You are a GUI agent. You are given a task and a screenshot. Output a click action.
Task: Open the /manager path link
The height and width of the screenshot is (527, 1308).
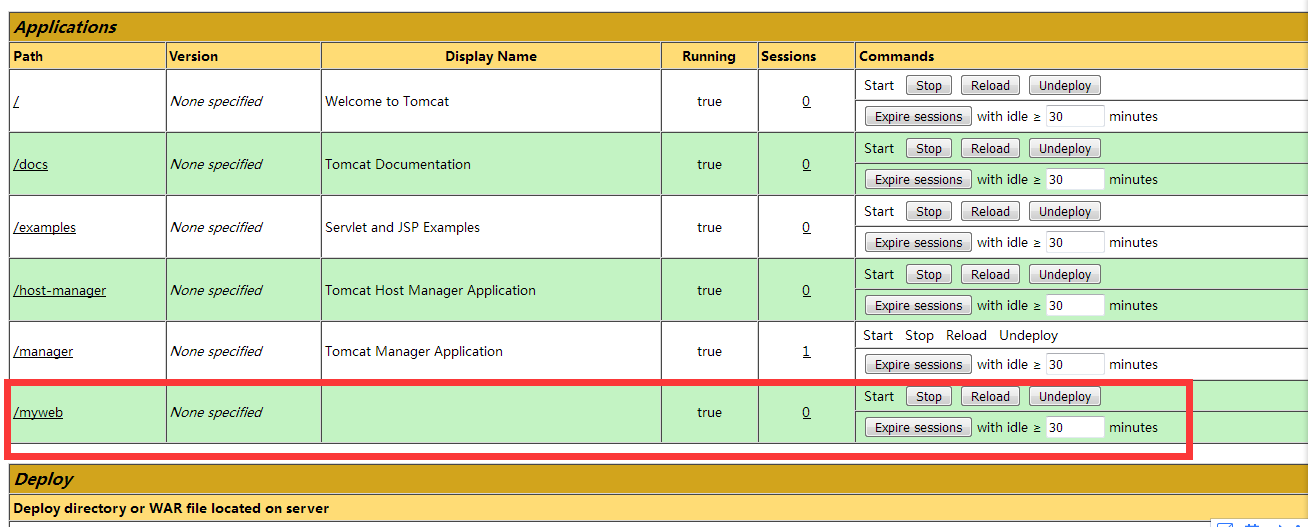click(x=43, y=351)
